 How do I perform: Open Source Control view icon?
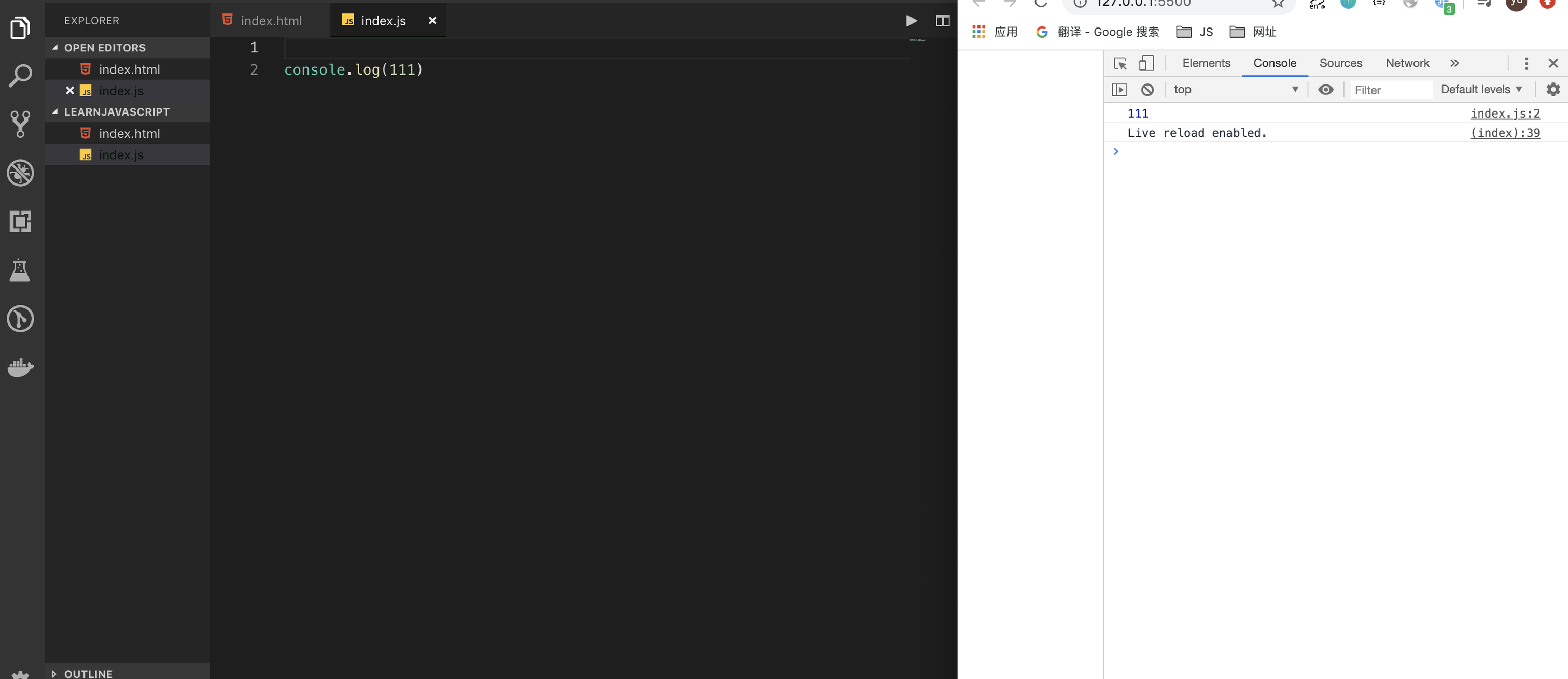coord(20,124)
